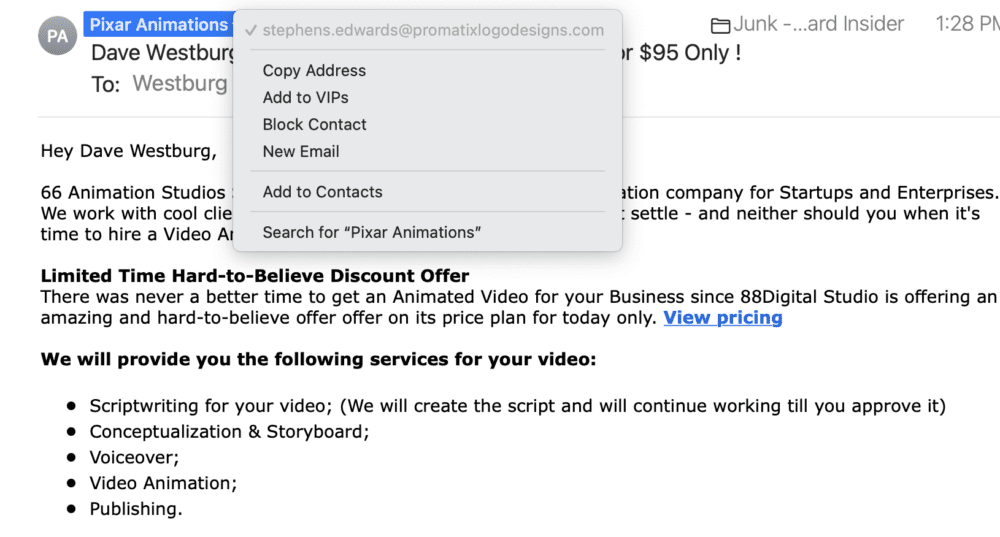Choose Add to Contacts
Screen dimensions: 1000x537
click(322, 191)
